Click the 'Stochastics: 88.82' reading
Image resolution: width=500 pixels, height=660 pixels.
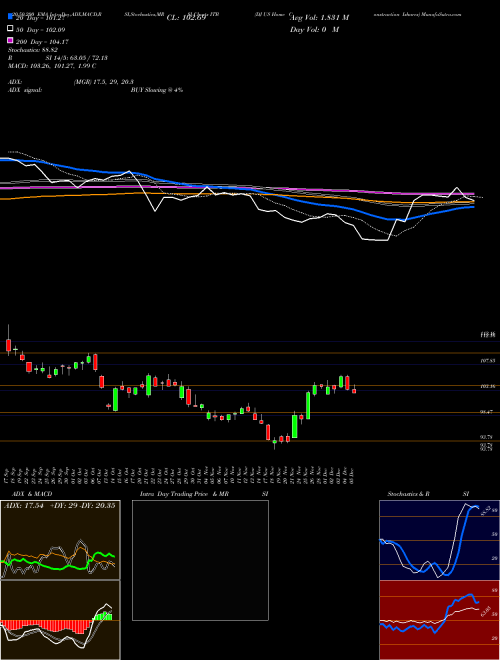click(33, 50)
